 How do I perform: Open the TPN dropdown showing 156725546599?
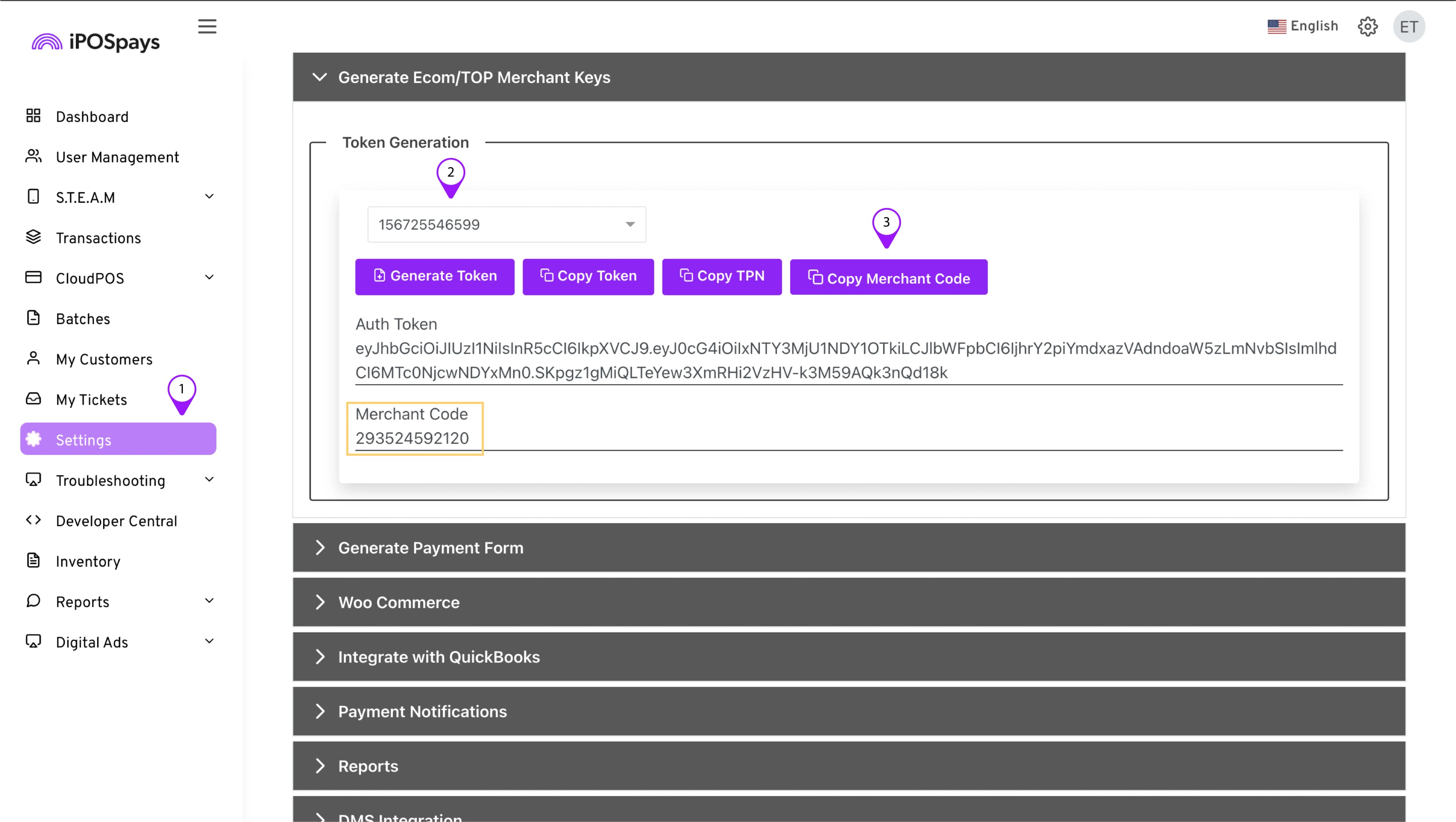tap(507, 224)
